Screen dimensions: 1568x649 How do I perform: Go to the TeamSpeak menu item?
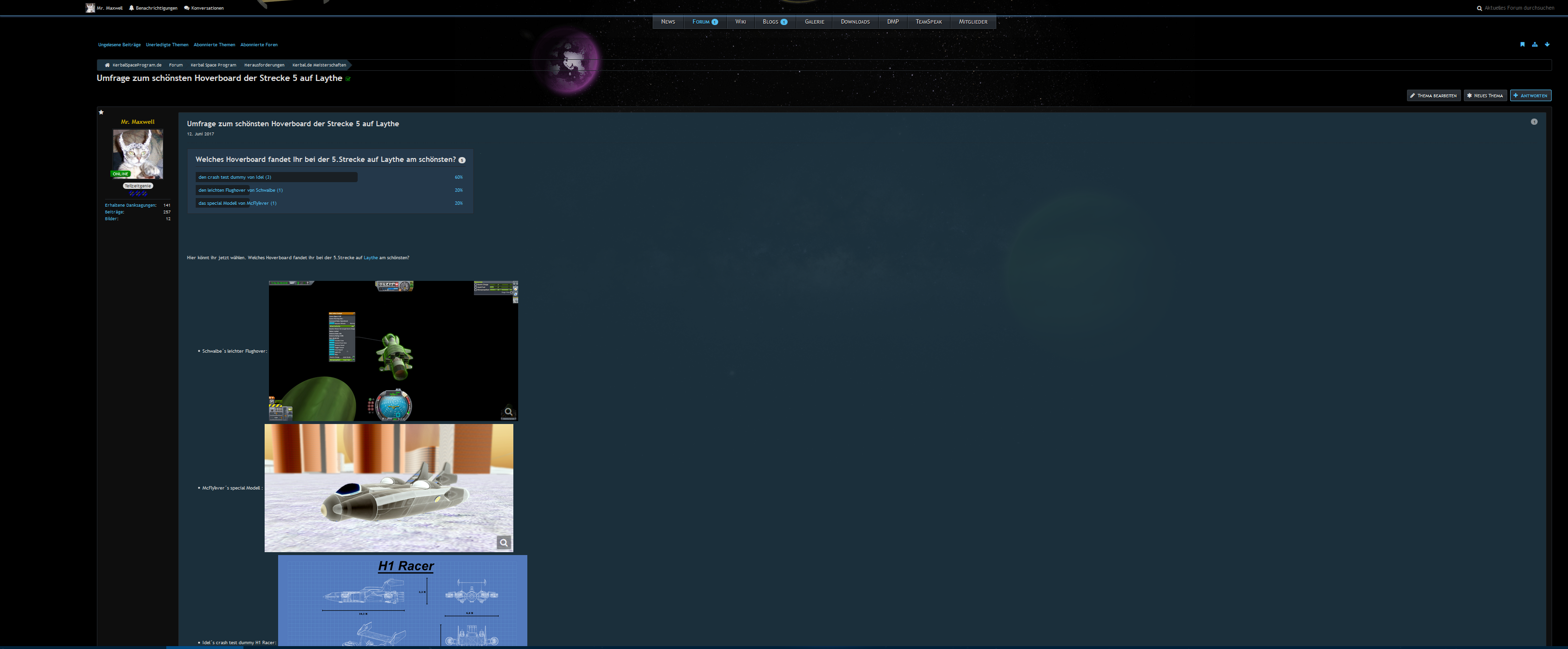[x=928, y=22]
